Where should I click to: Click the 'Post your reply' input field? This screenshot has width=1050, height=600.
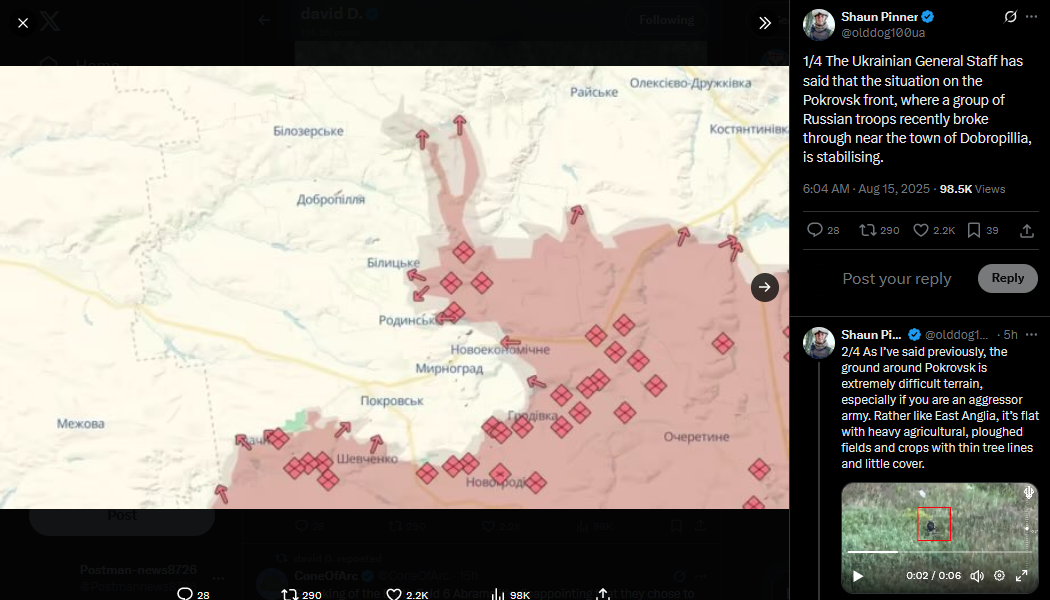[897, 279]
